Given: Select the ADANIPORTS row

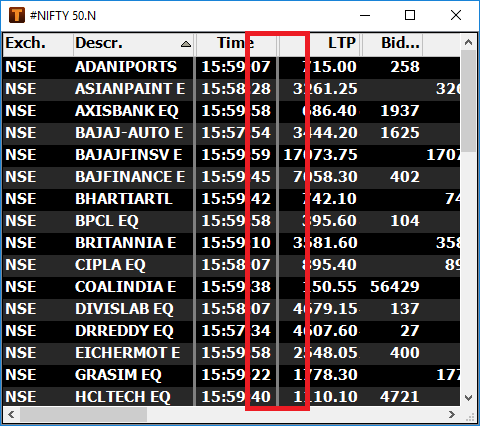Looking at the screenshot, I should pyautogui.click(x=232, y=67).
